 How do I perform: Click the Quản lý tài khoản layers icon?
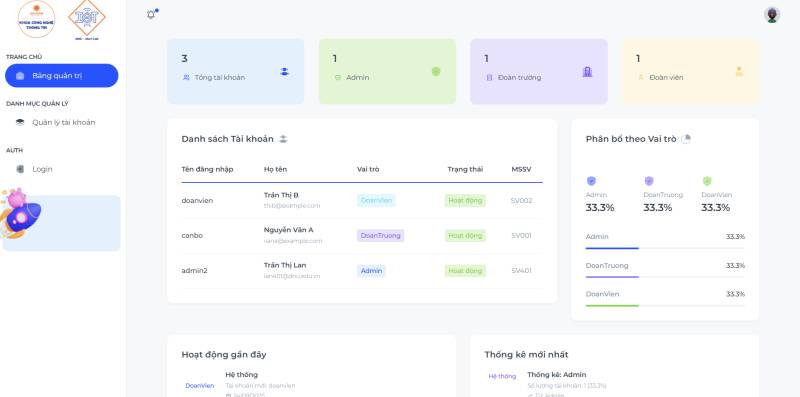pyautogui.click(x=20, y=122)
